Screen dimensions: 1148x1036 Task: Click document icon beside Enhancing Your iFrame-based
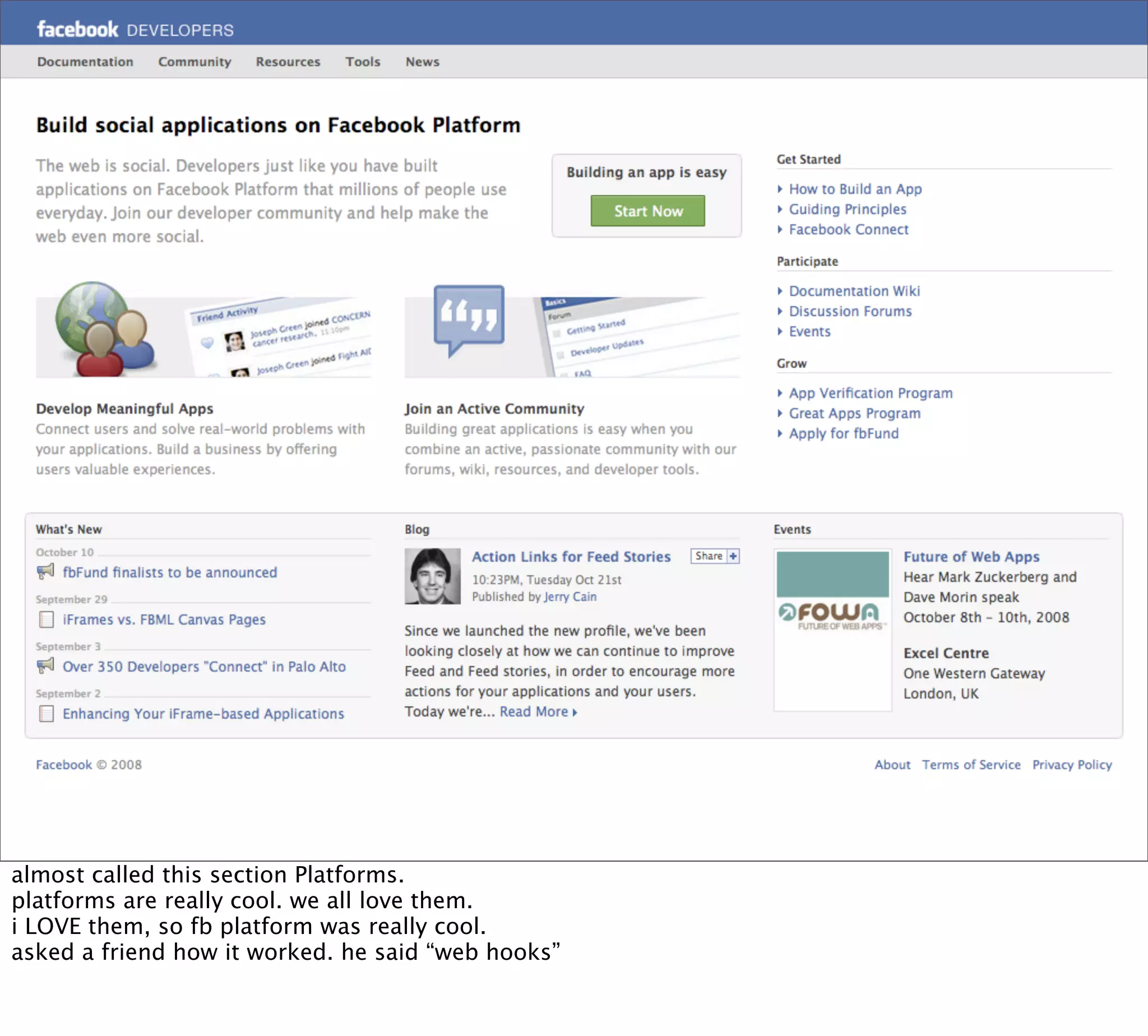pos(46,713)
